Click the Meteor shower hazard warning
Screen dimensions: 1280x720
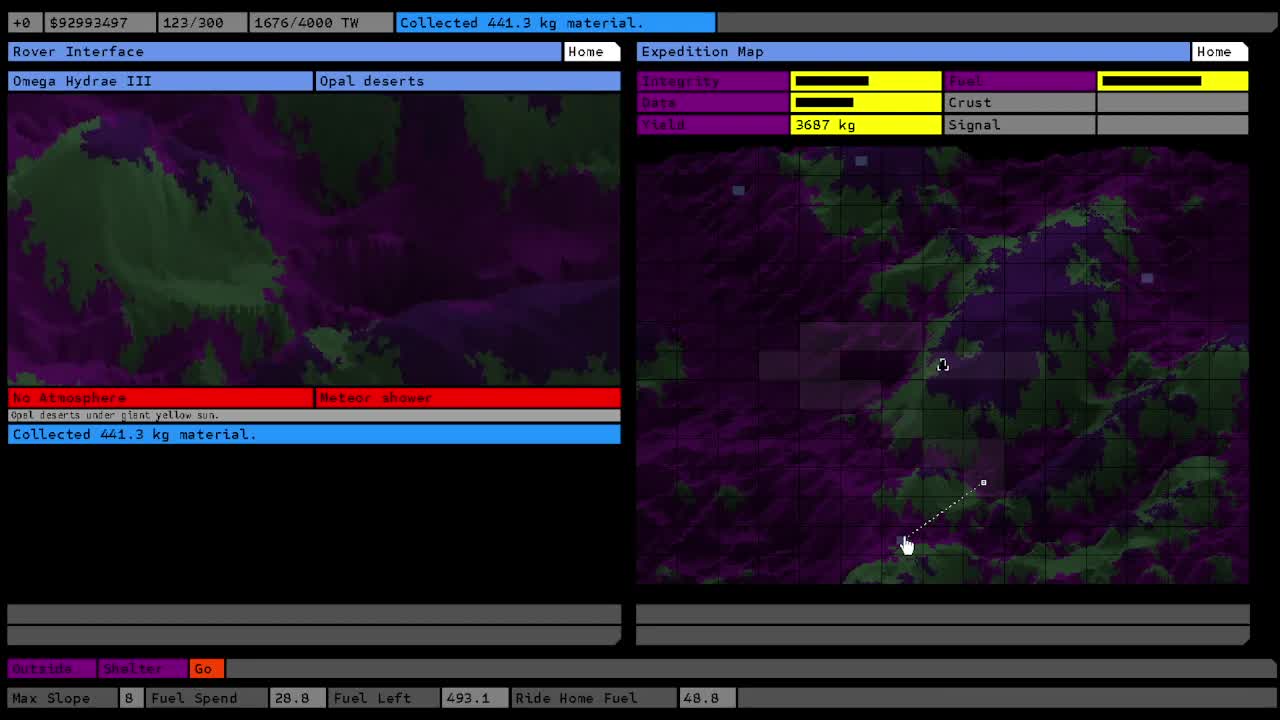[468, 398]
